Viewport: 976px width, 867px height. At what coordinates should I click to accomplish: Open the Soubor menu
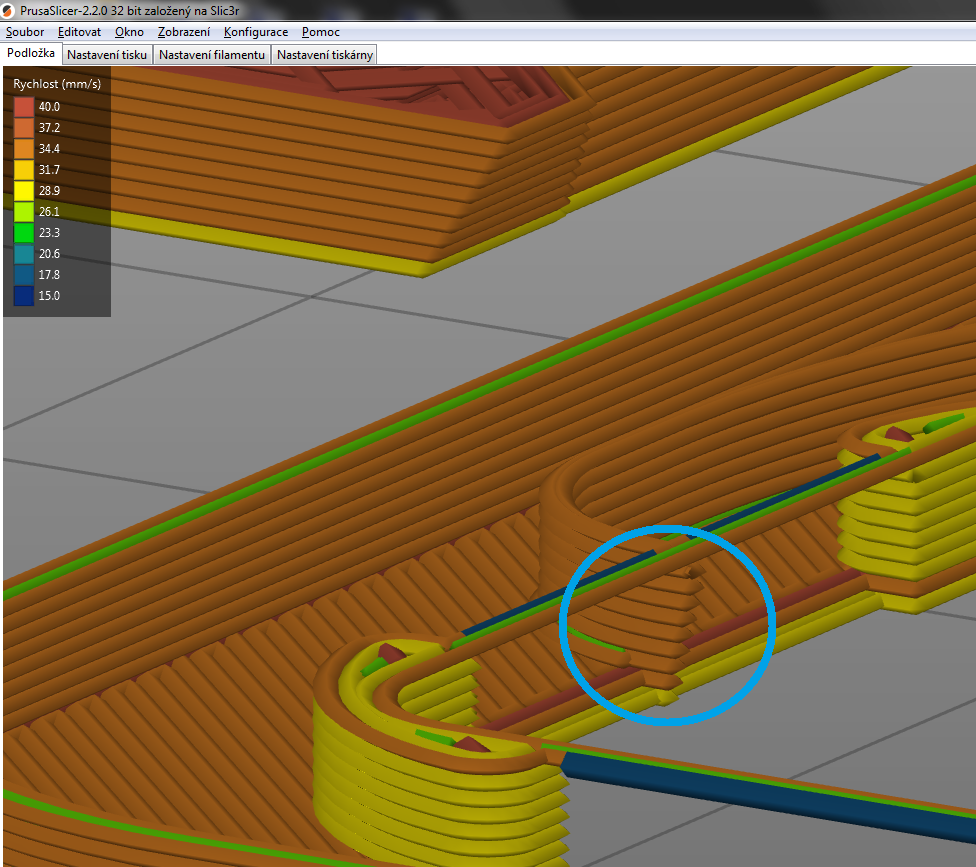pyautogui.click(x=25, y=32)
